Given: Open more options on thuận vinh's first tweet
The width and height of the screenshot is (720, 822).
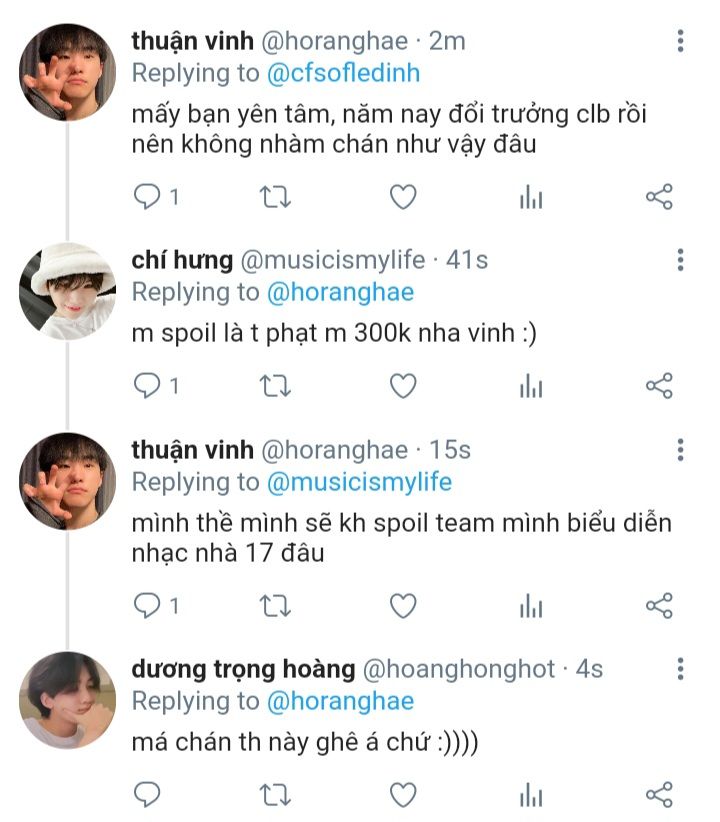Looking at the screenshot, I should point(680,41).
